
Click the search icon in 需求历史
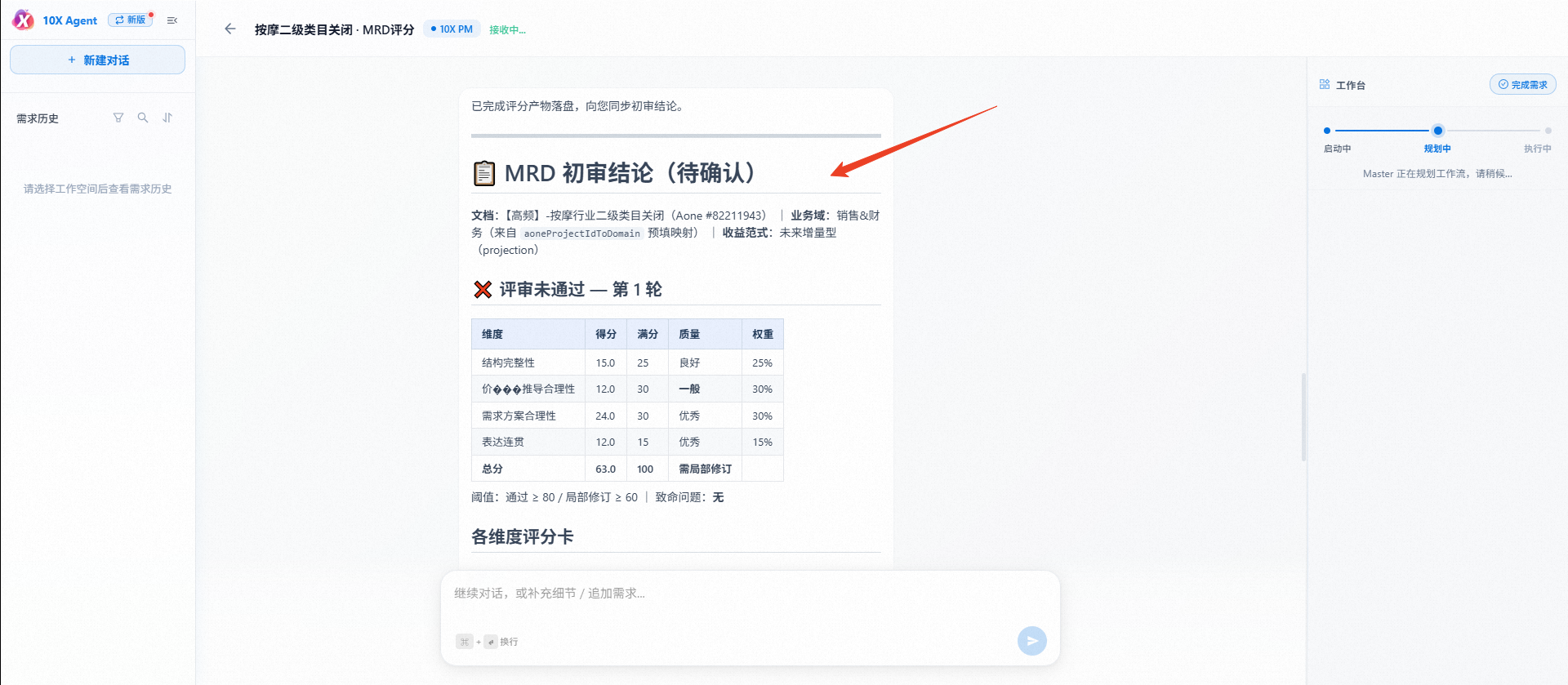[143, 118]
